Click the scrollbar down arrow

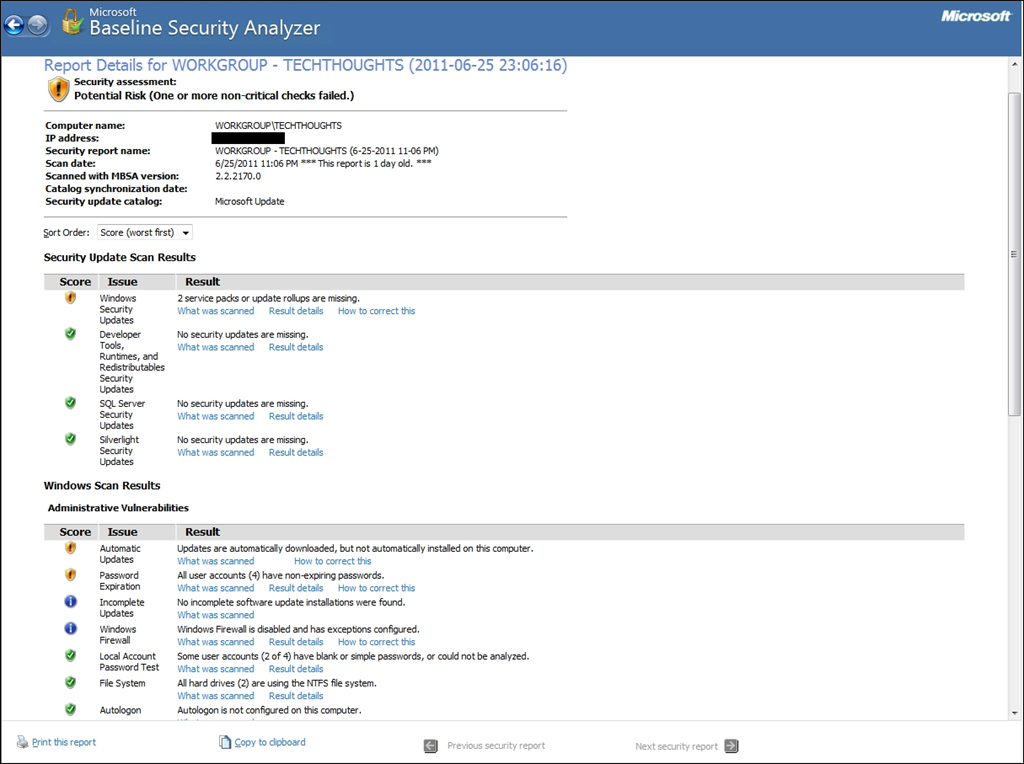(x=1014, y=713)
